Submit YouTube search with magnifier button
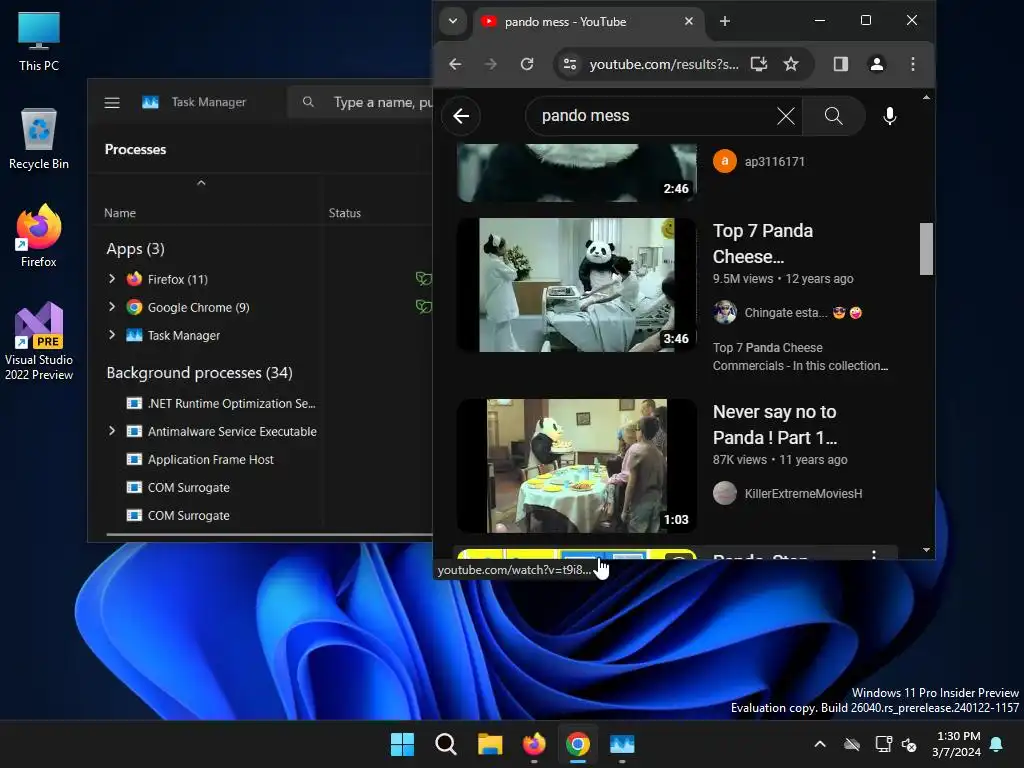The width and height of the screenshot is (1024, 768). [x=833, y=116]
